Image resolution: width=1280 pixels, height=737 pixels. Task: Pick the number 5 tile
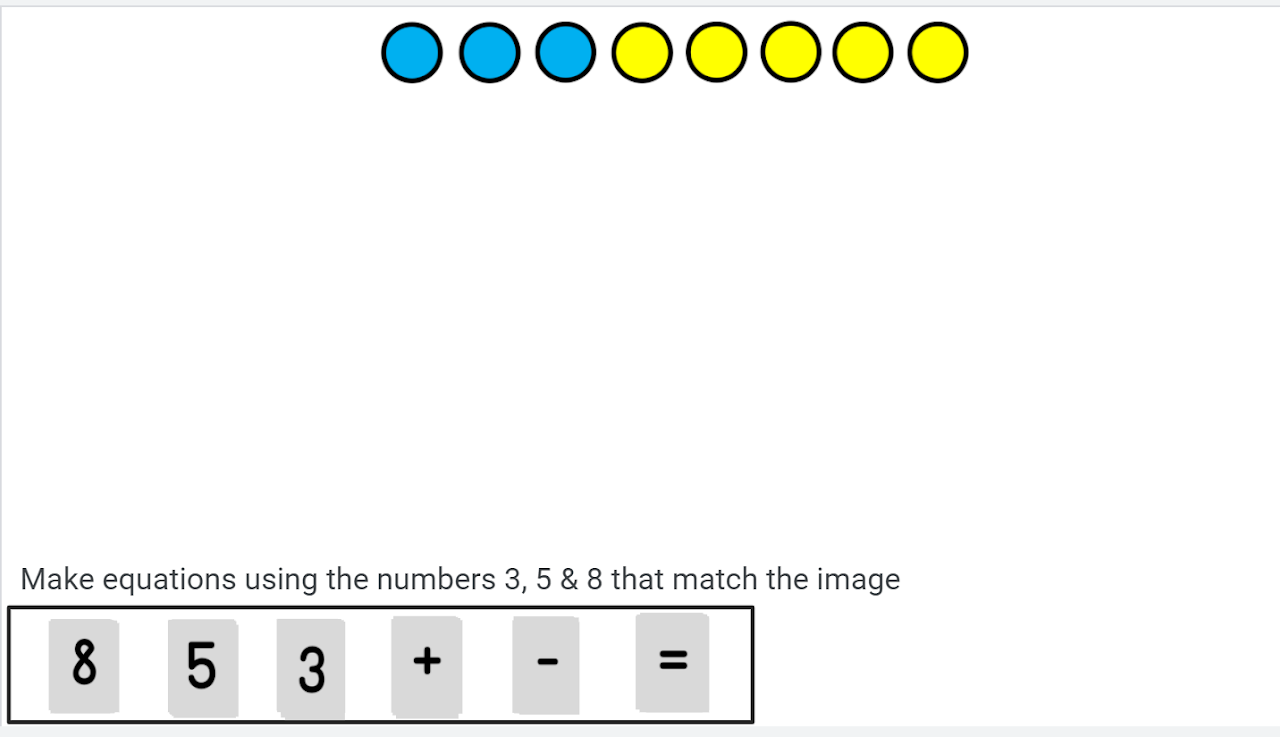coord(202,668)
